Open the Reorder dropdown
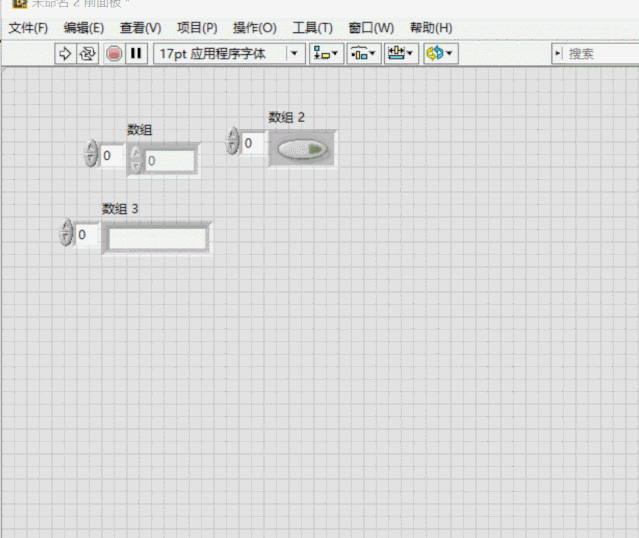Image resolution: width=639 pixels, height=538 pixels. coord(440,53)
